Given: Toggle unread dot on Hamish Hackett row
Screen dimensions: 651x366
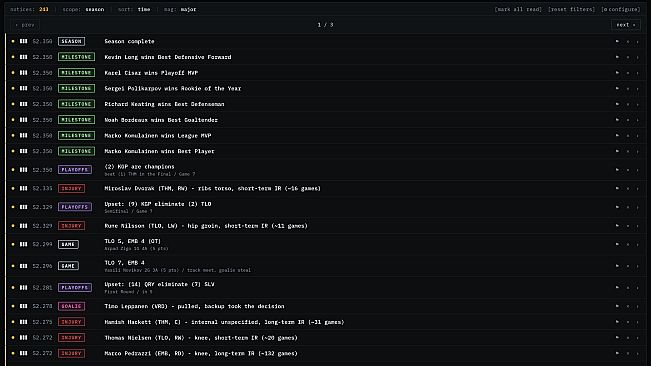Looking at the screenshot, I should (13, 322).
